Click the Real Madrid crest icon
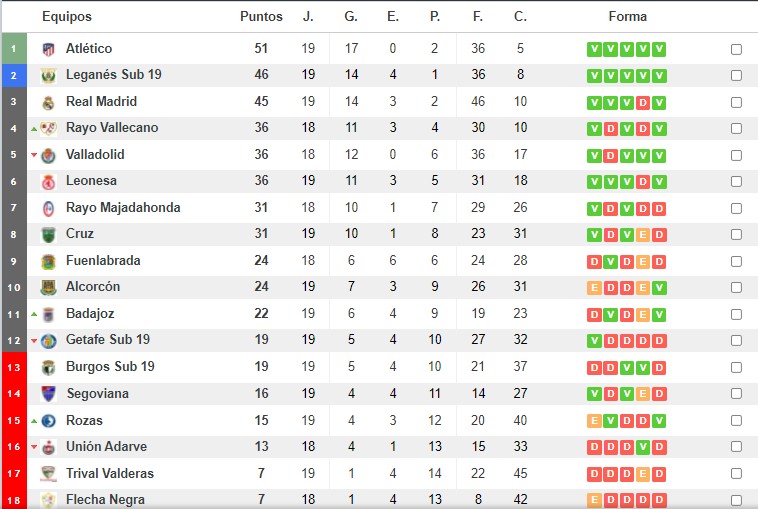The image size is (758, 509). coord(47,102)
